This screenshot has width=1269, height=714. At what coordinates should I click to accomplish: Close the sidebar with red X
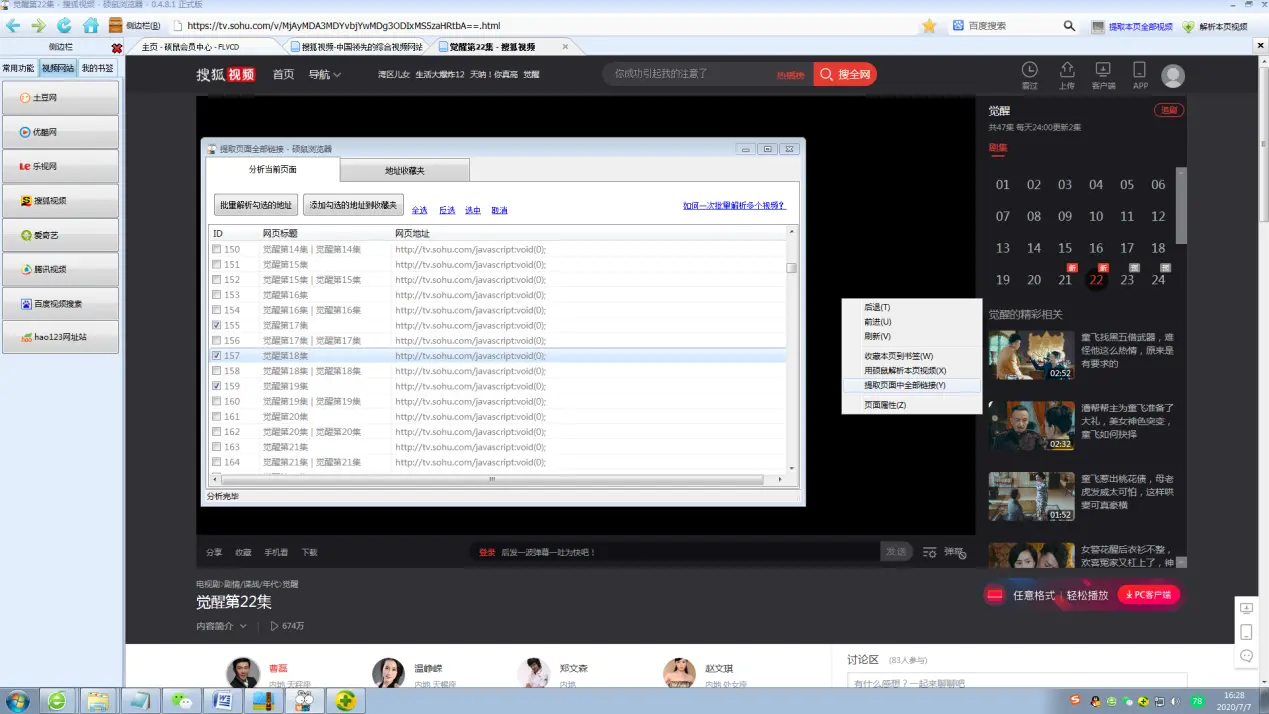(117, 47)
